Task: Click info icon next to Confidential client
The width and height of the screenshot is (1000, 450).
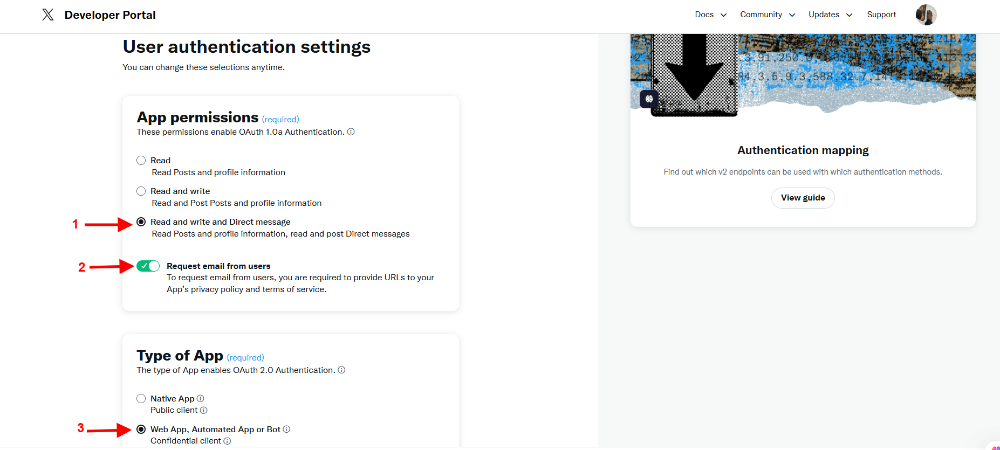Action: [227, 440]
